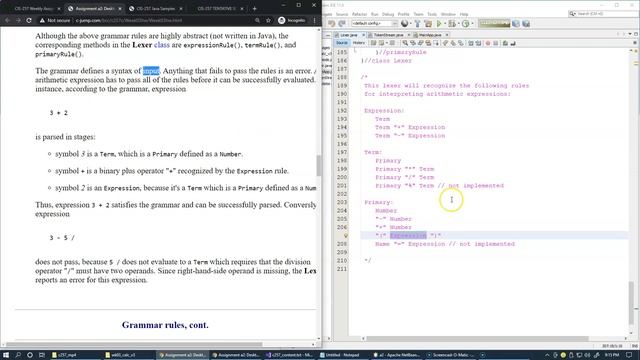Click NetBeans editor horizontal scrollbar
Viewport: 640px width, 360px height.
tap(478, 338)
